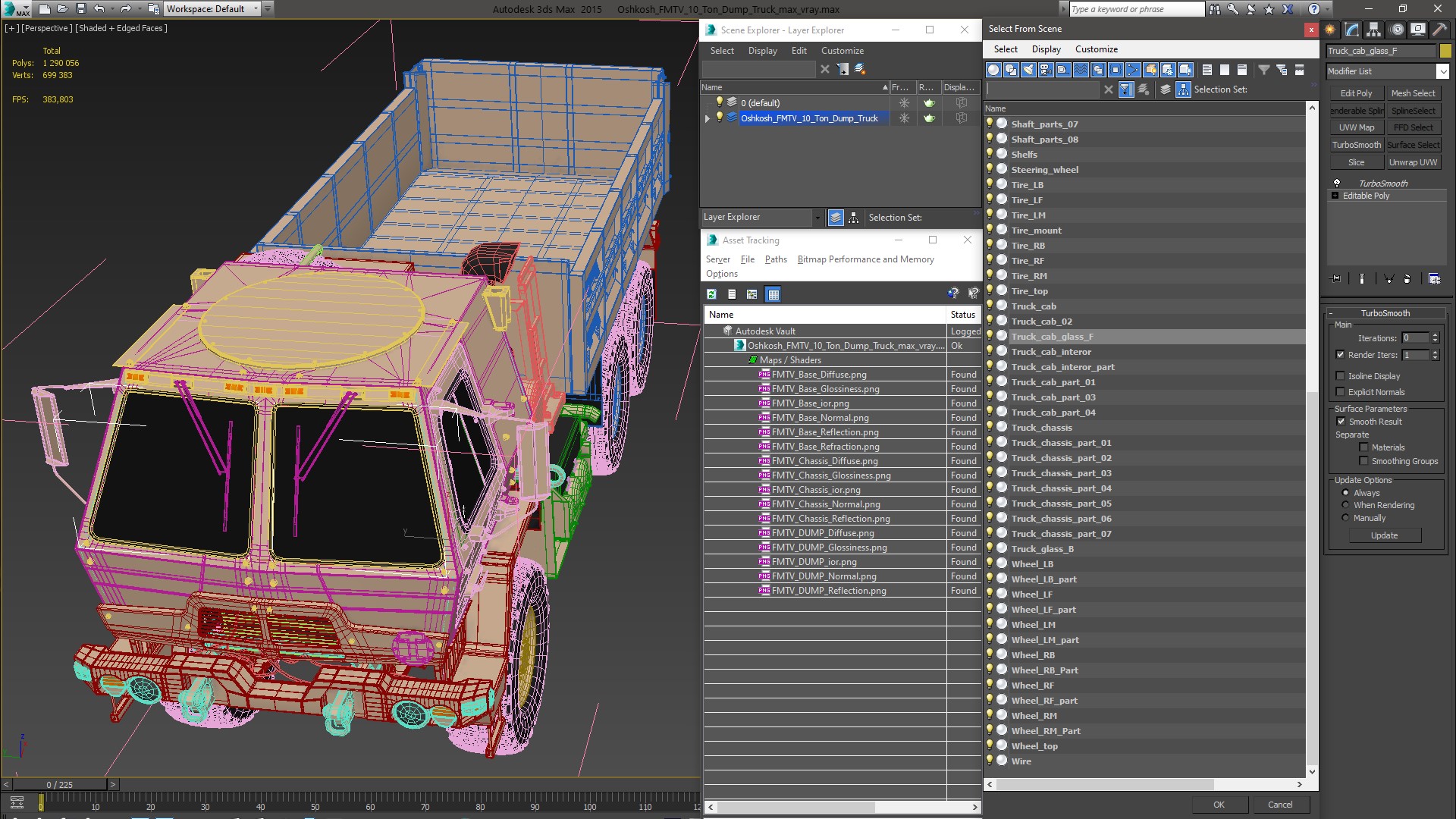Select Manually update option

(1346, 518)
